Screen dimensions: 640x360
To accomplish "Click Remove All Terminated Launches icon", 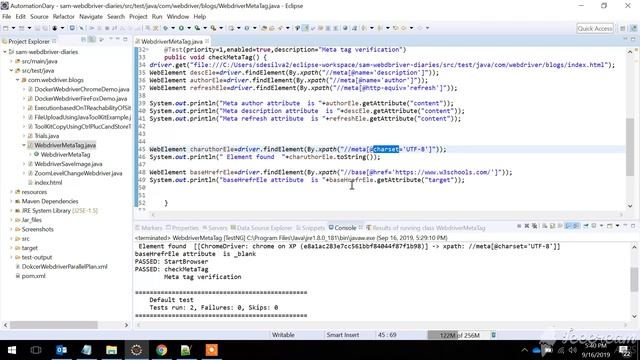I will pos(534,226).
